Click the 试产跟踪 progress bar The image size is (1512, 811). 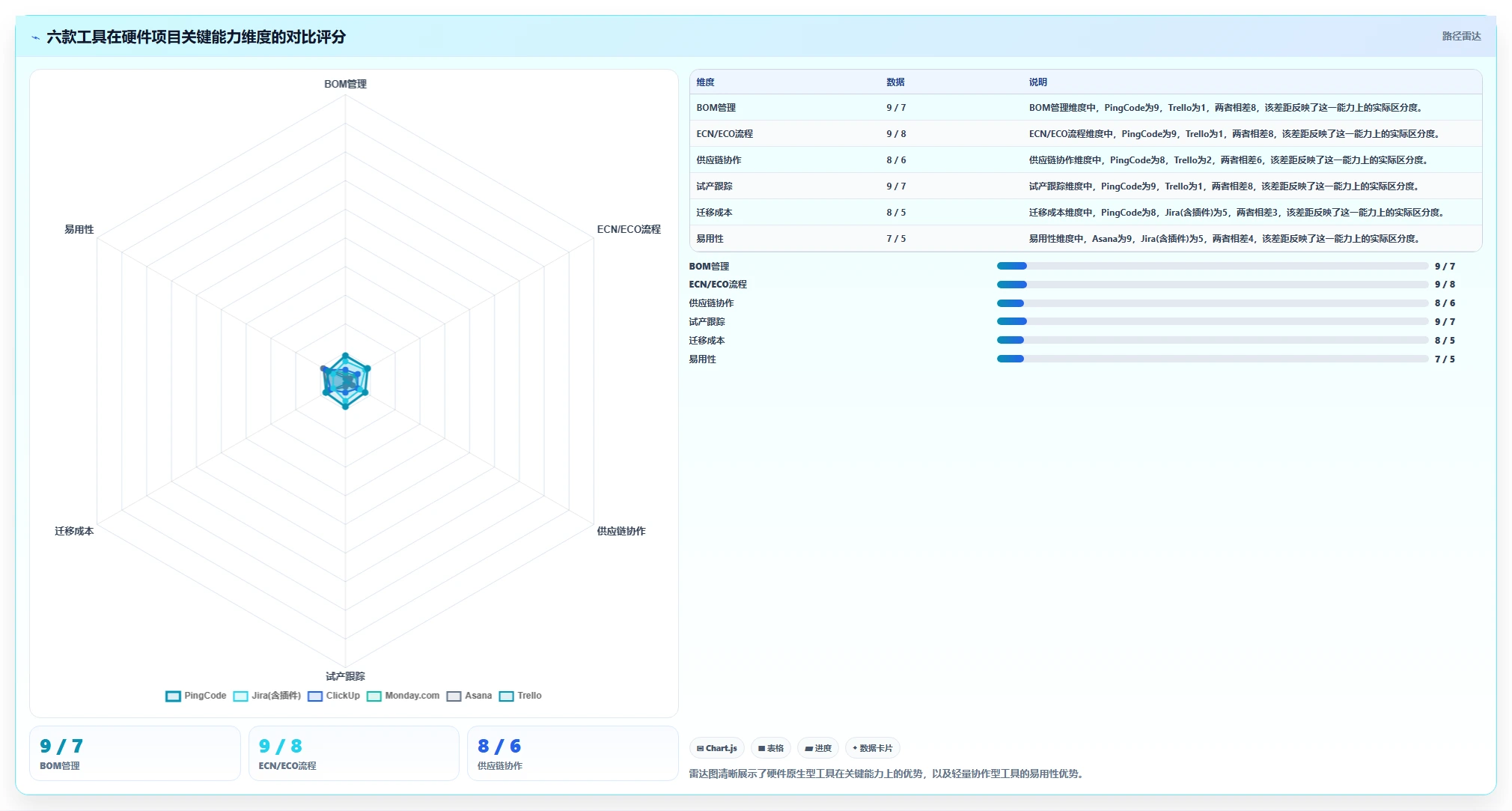pyautogui.click(x=1212, y=321)
